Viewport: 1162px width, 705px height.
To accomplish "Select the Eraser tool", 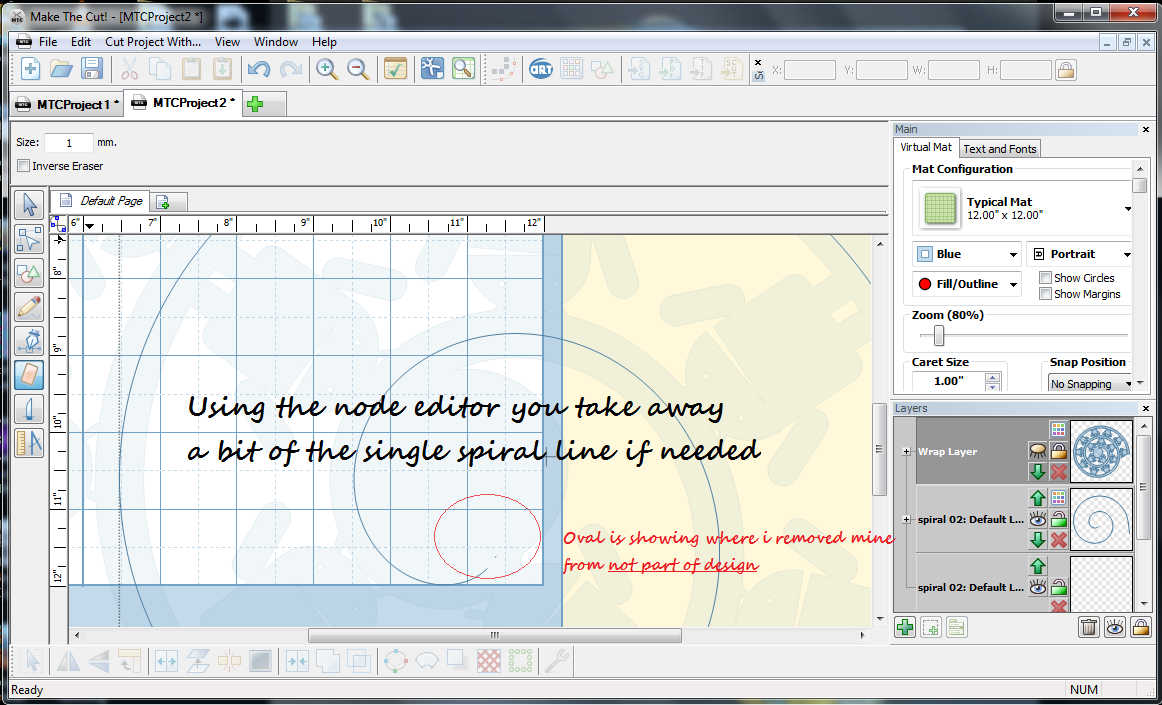I will (x=29, y=375).
